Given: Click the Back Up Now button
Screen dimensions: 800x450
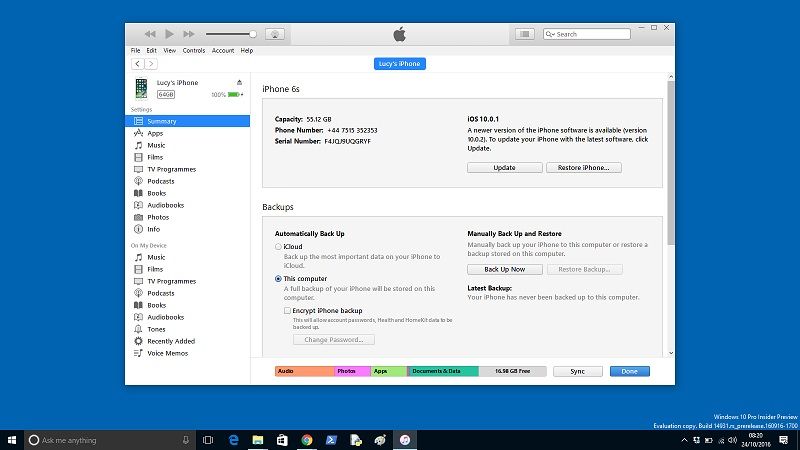Looking at the screenshot, I should (505, 269).
